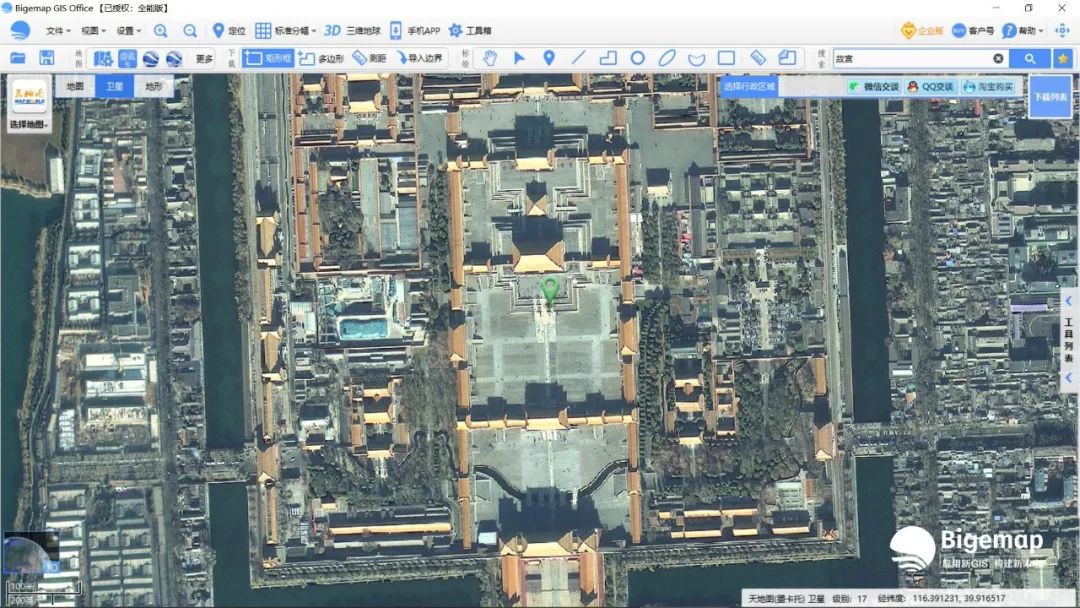Open the 视图 menu
This screenshot has width=1080, height=608.
click(x=94, y=31)
